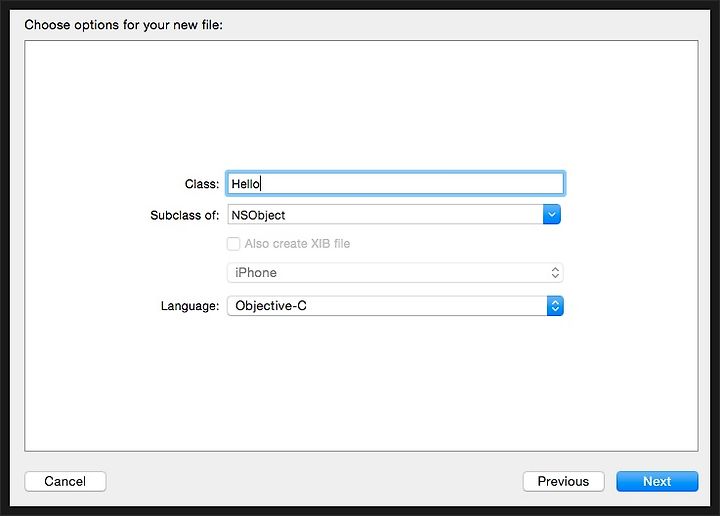The height and width of the screenshot is (516, 720).
Task: Go back with the Previous button
Action: point(563,481)
